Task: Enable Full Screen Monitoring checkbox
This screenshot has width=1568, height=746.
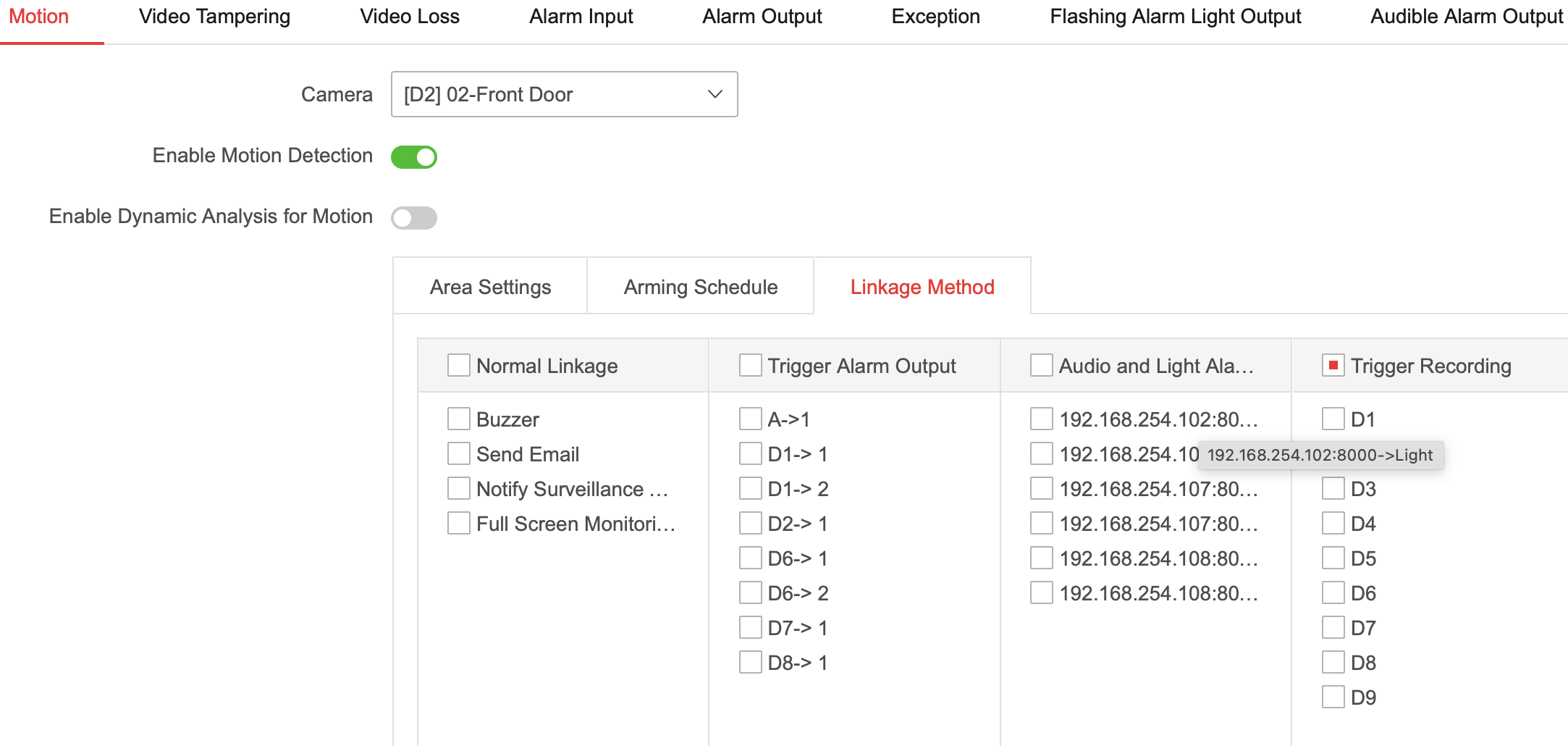Action: (x=459, y=523)
